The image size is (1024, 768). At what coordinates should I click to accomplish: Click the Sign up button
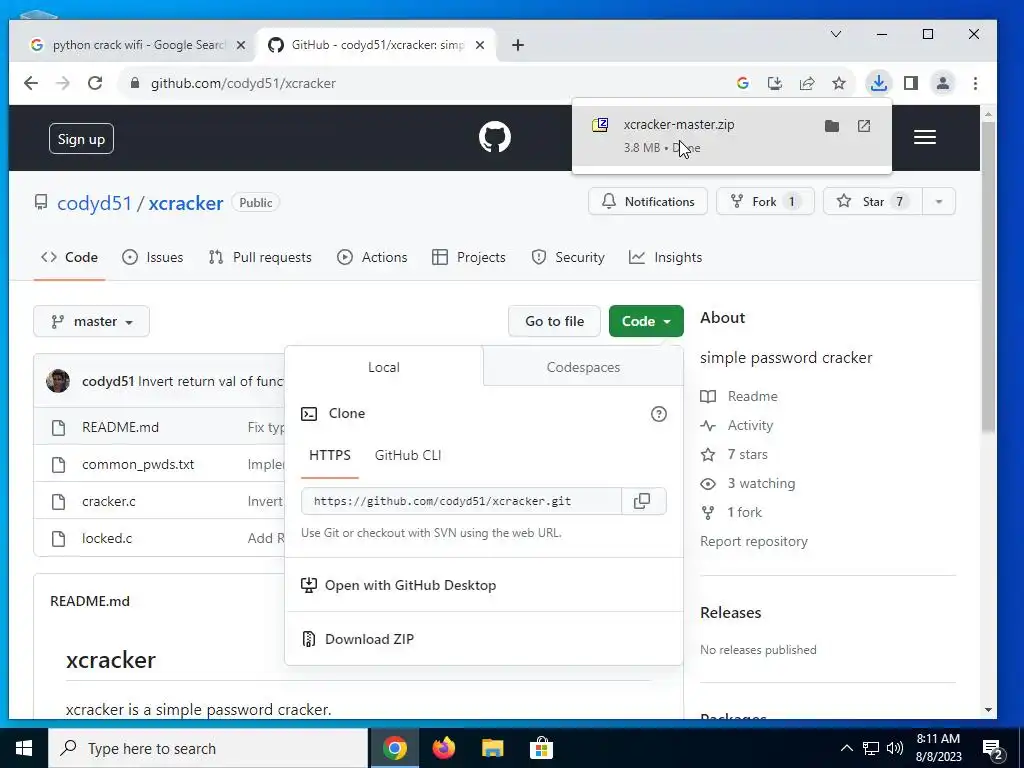(x=81, y=138)
